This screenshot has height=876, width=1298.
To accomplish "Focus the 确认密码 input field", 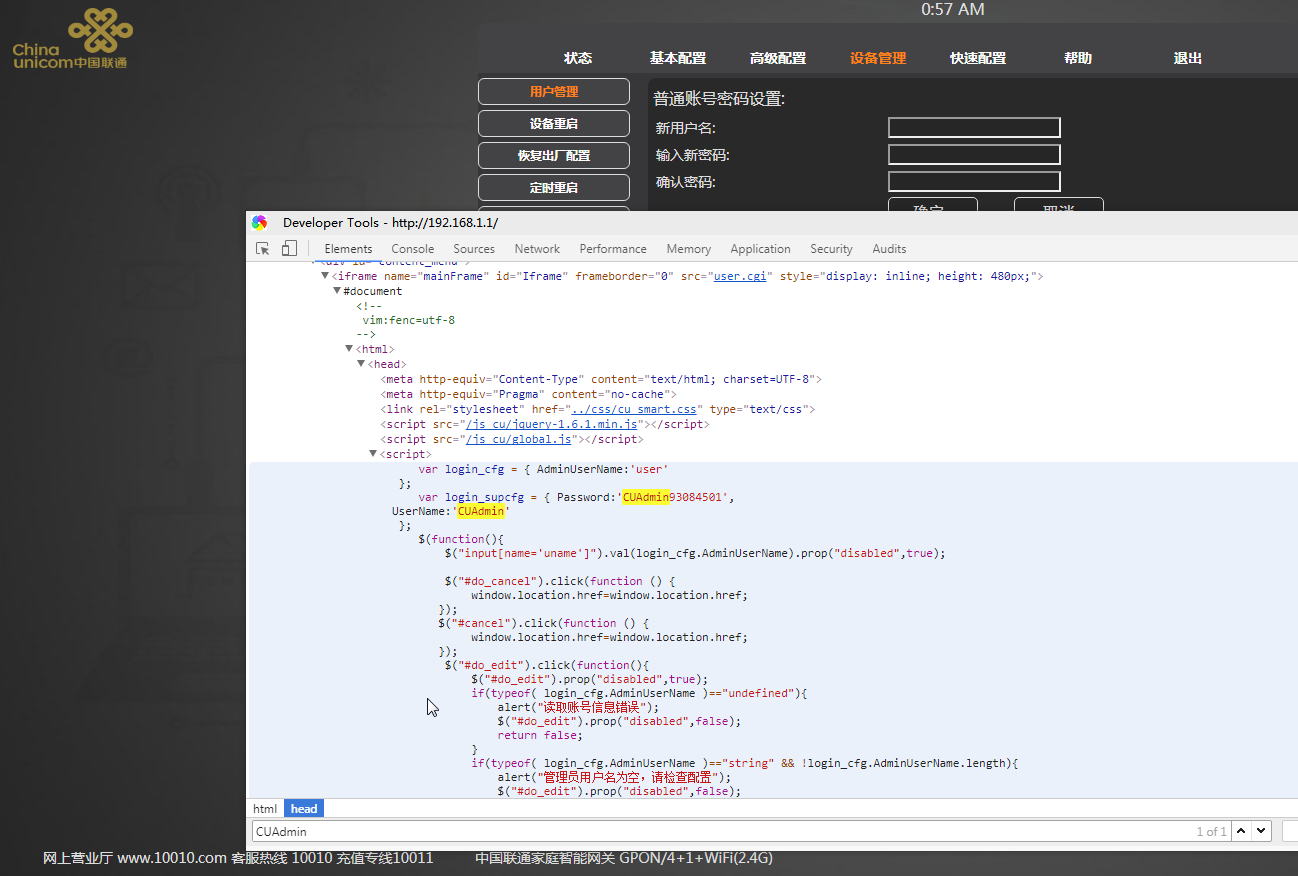I will click(x=974, y=181).
